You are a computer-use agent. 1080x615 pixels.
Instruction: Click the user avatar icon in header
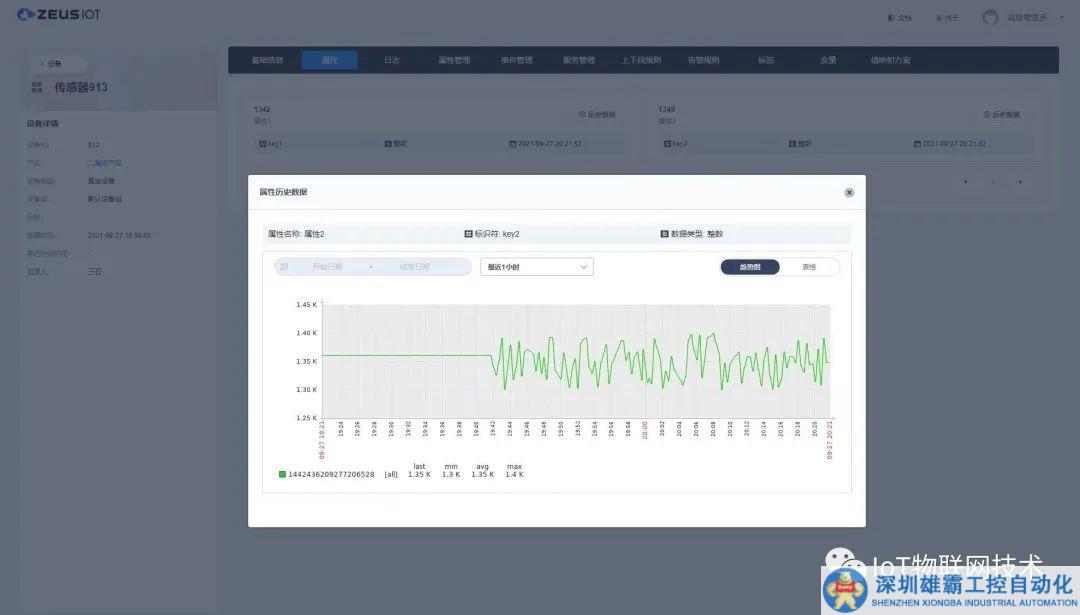pyautogui.click(x=990, y=17)
